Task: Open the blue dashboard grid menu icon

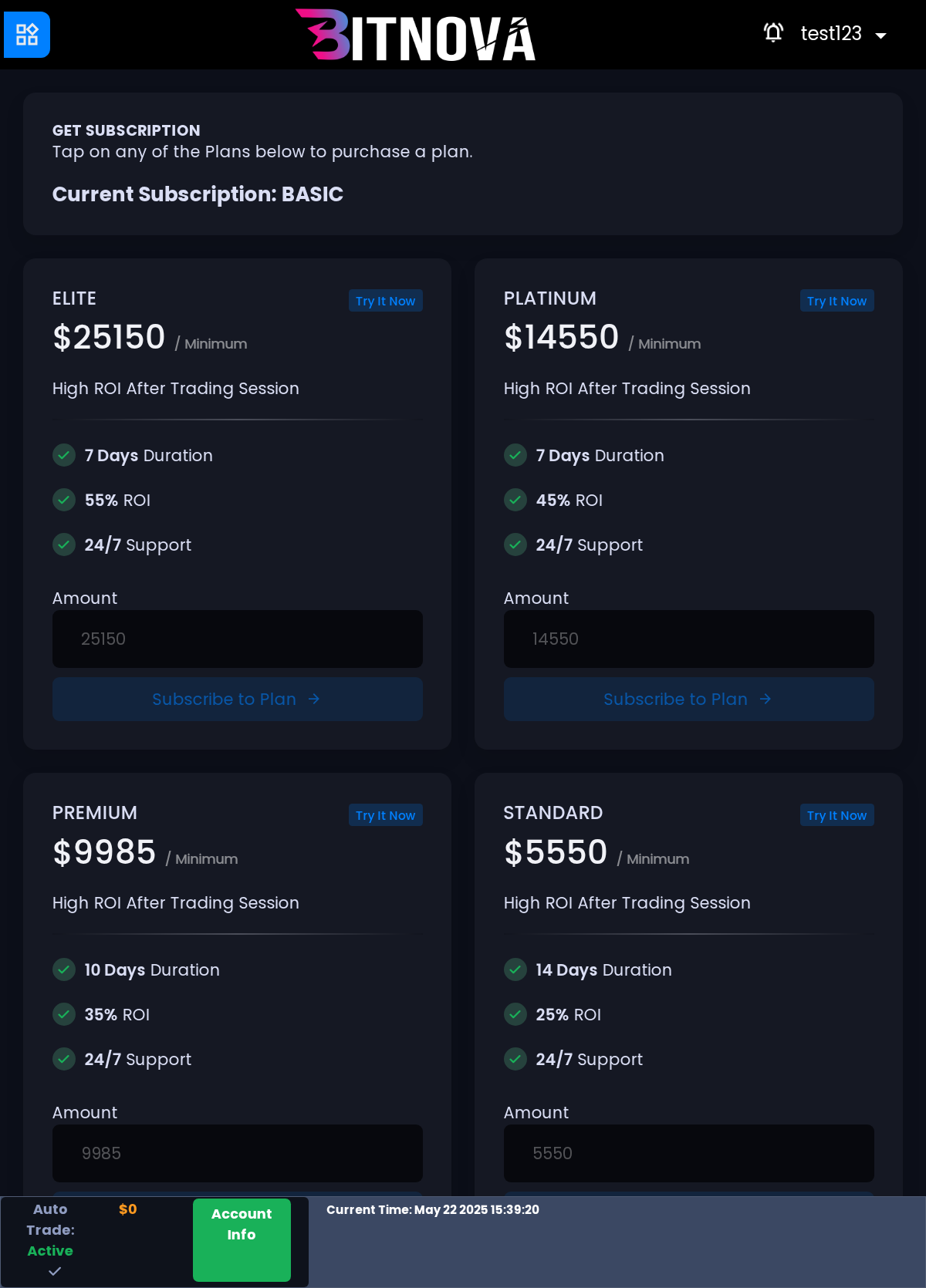Action: (x=27, y=35)
